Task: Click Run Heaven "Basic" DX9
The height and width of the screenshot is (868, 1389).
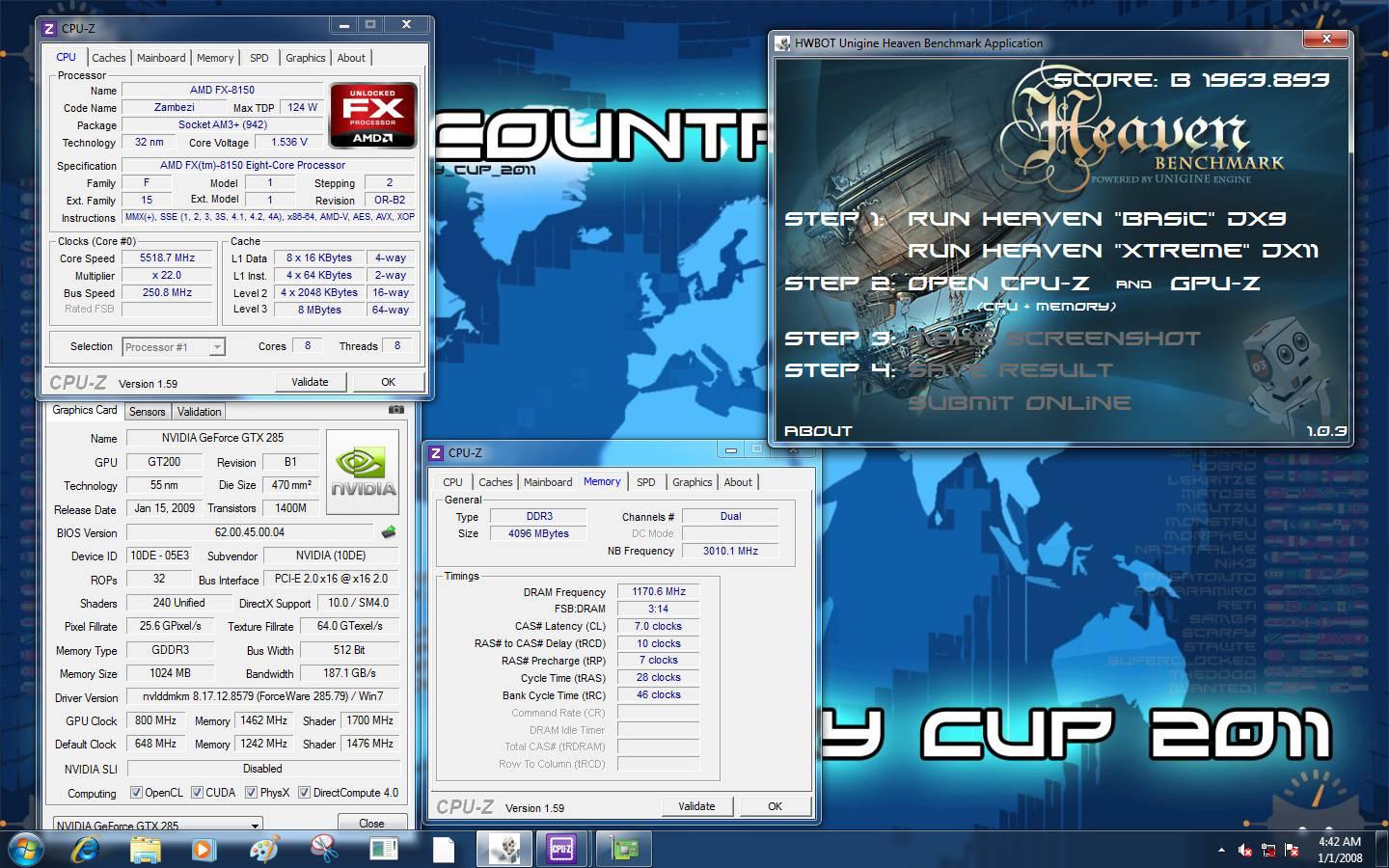Action: (1097, 219)
